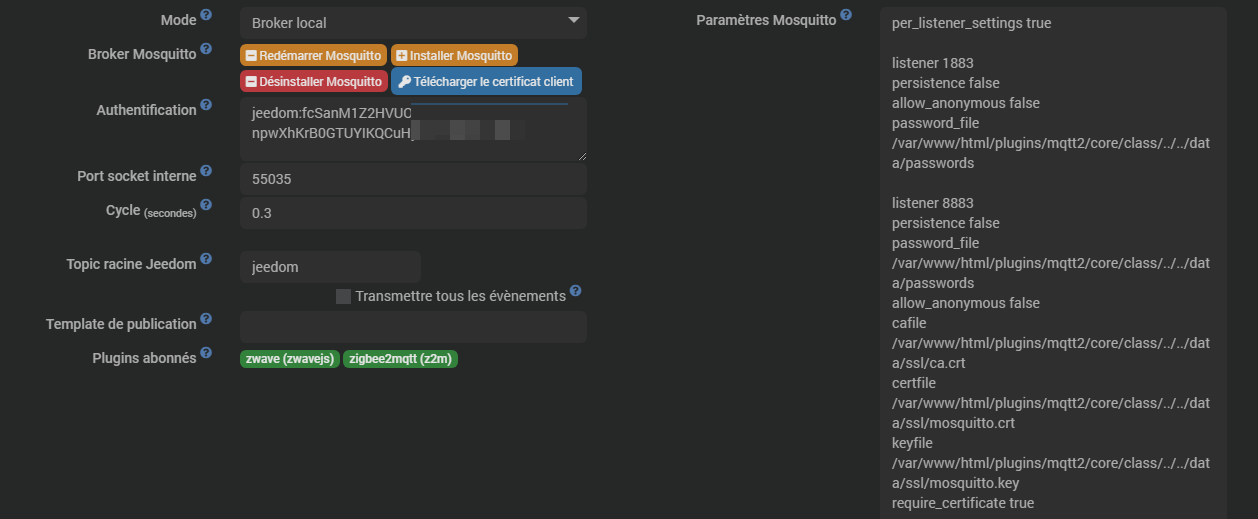1258x519 pixels.
Task: Click help icon next to Authentification
Action: [x=206, y=104]
